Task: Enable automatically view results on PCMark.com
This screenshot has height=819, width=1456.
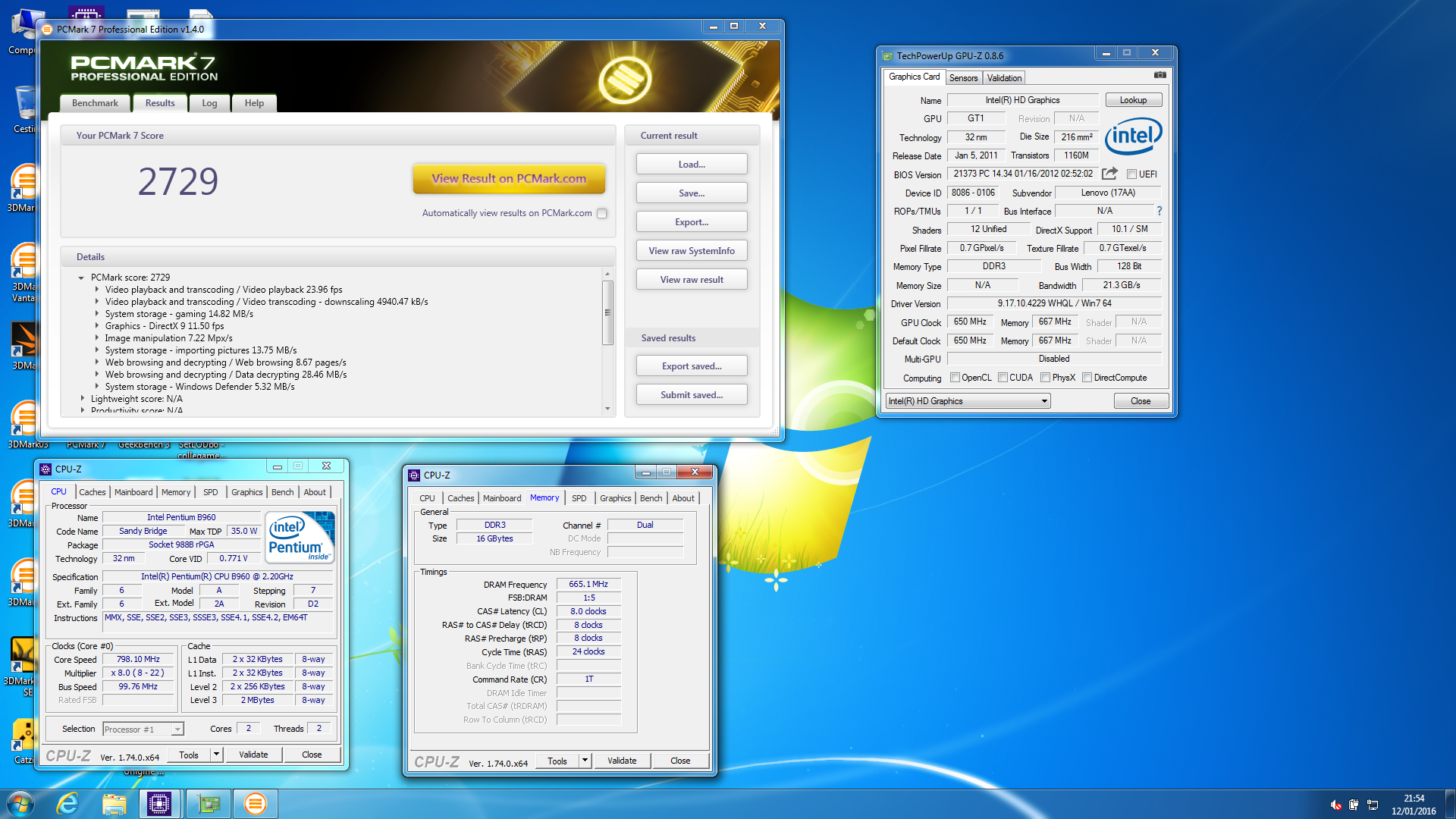Action: tap(601, 213)
